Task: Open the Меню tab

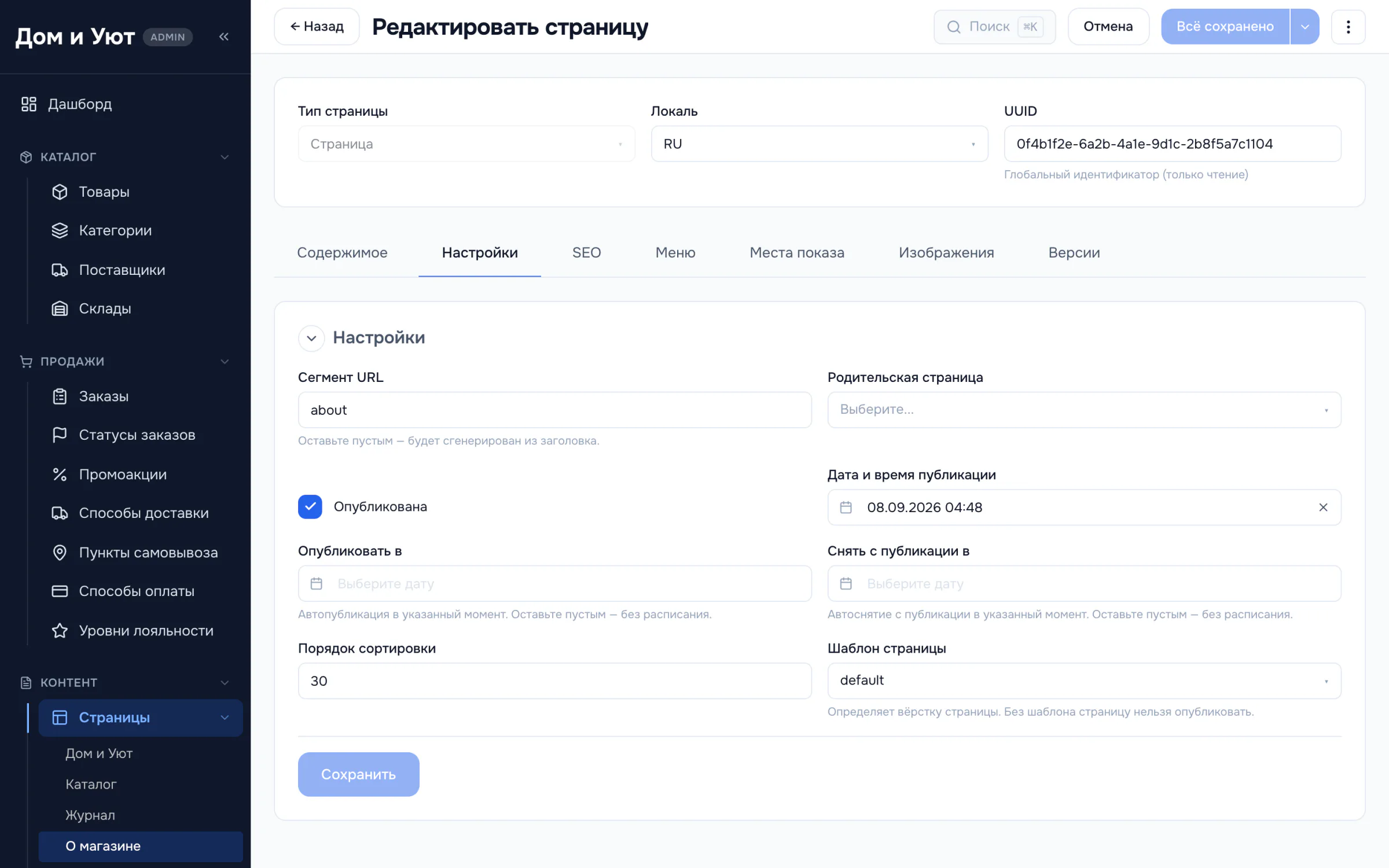Action: coord(675,252)
